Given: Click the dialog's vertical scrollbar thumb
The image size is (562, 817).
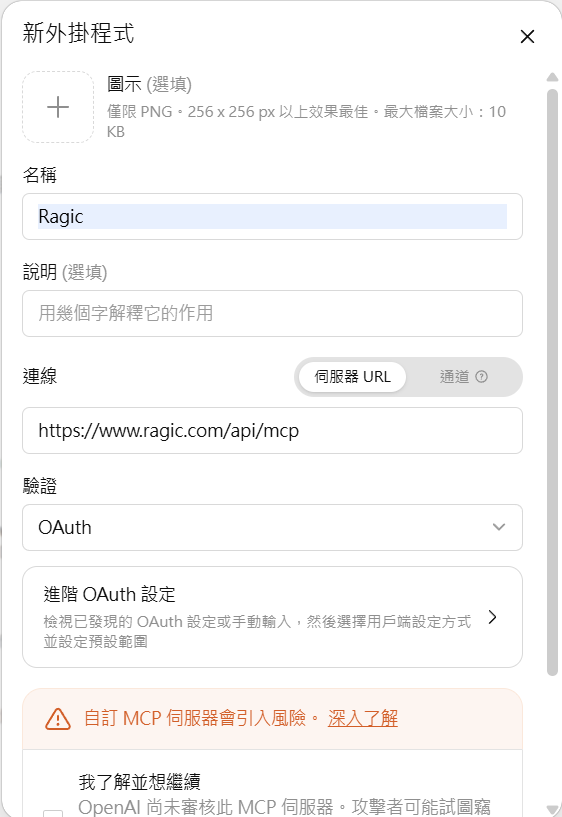Looking at the screenshot, I should (552, 383).
